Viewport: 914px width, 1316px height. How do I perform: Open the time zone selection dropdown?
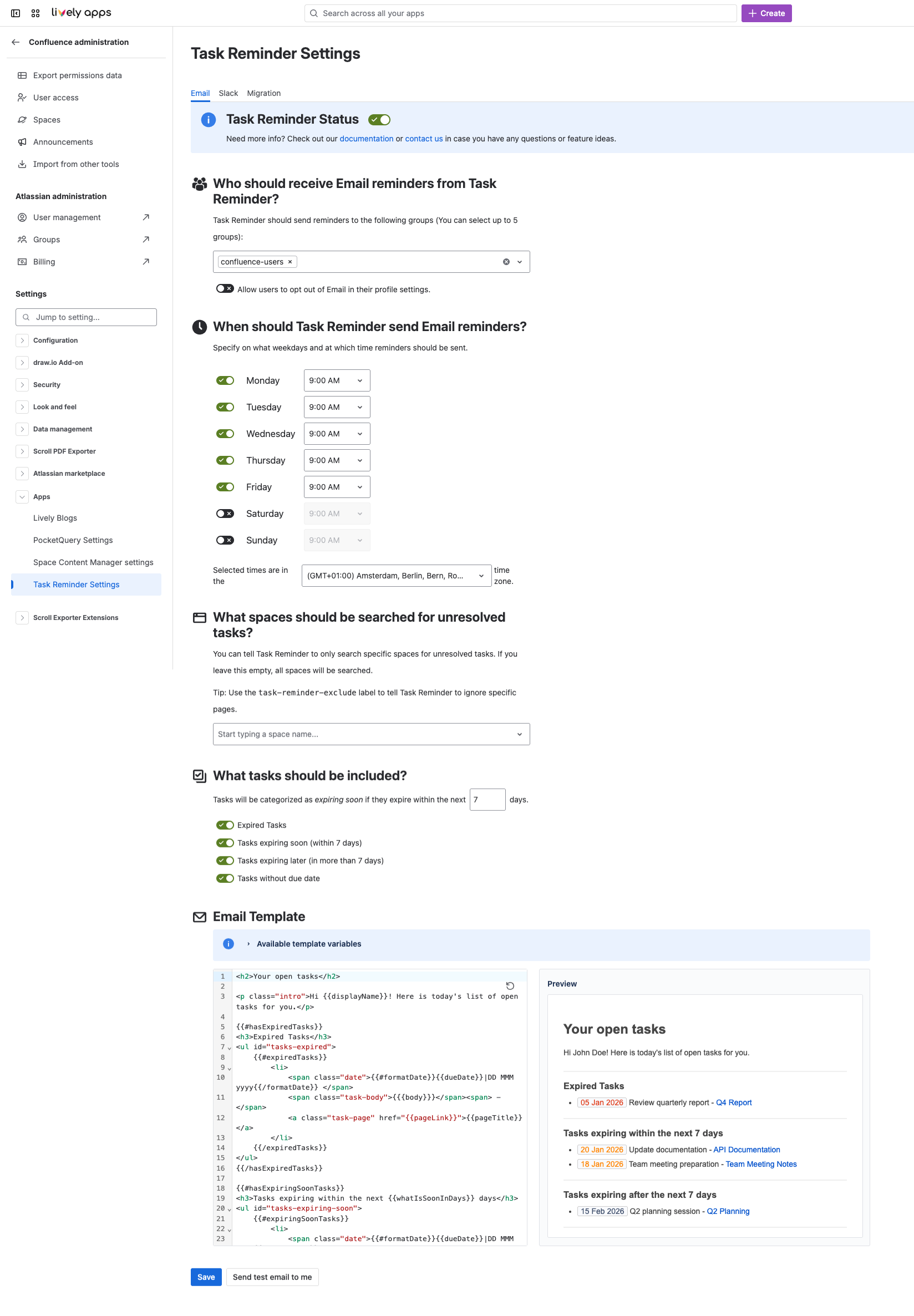[396, 575]
